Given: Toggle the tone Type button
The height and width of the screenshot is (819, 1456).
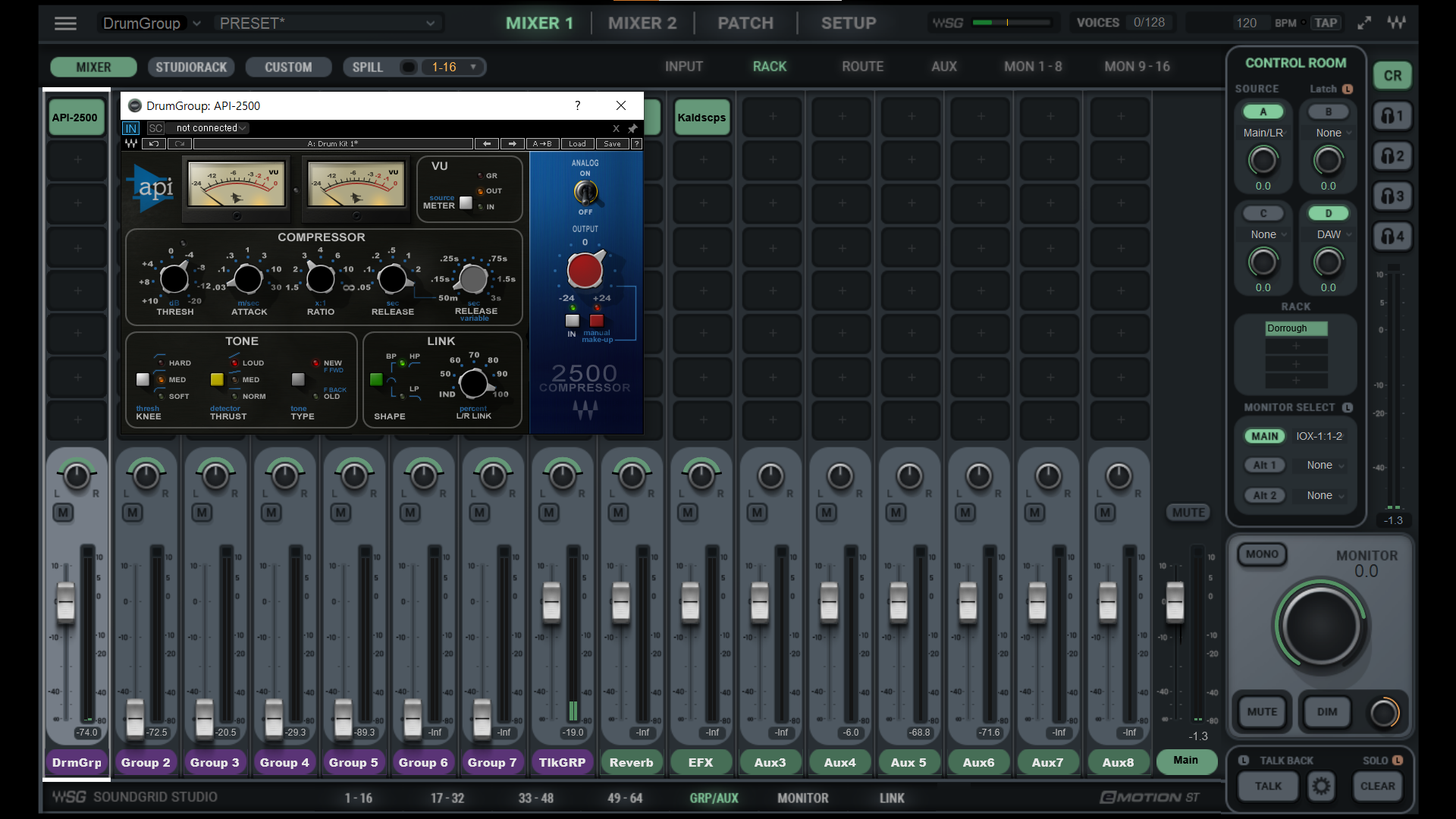Looking at the screenshot, I should 298,379.
